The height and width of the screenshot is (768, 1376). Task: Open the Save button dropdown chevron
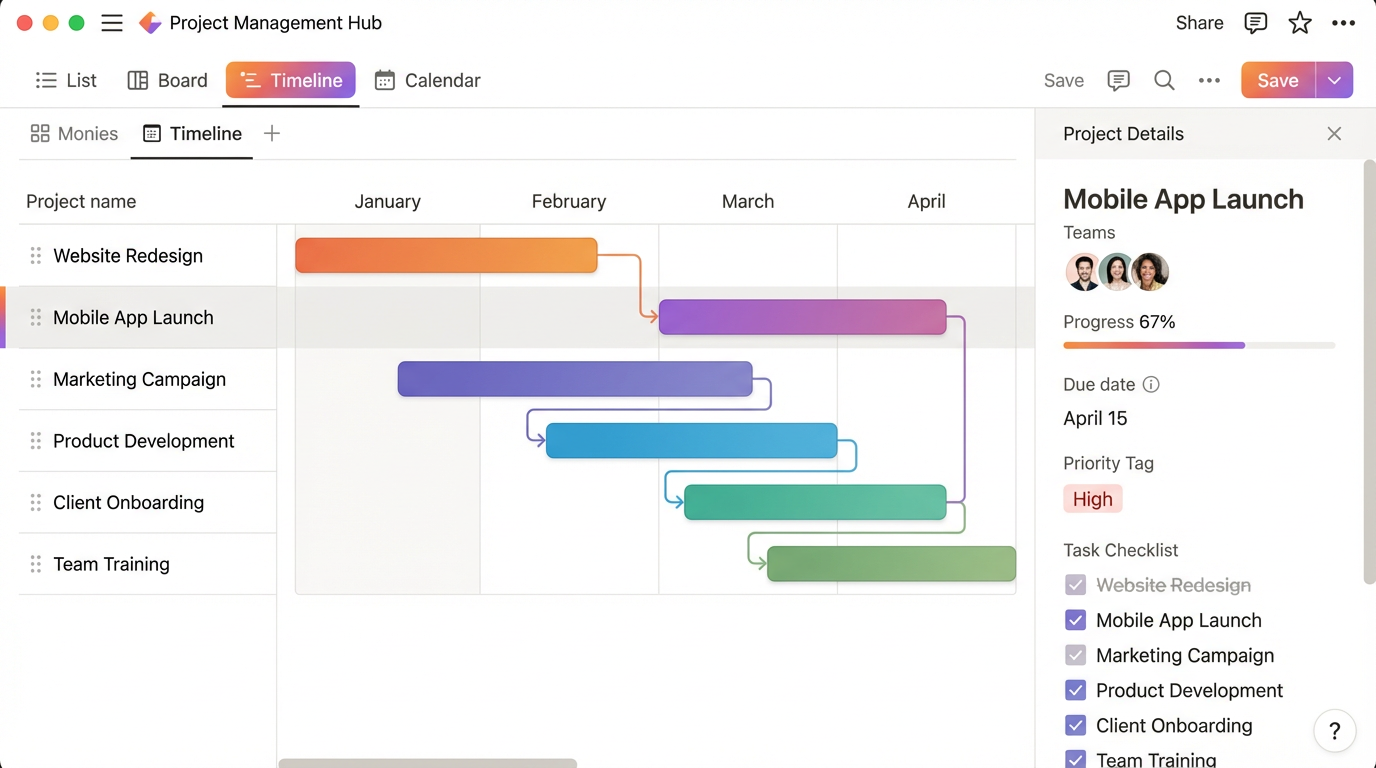[x=1334, y=79]
